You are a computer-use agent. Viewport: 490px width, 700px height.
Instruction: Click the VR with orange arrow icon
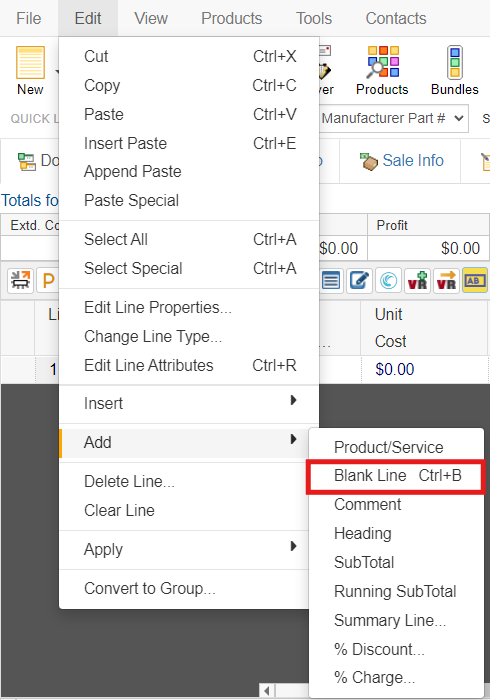point(446,281)
